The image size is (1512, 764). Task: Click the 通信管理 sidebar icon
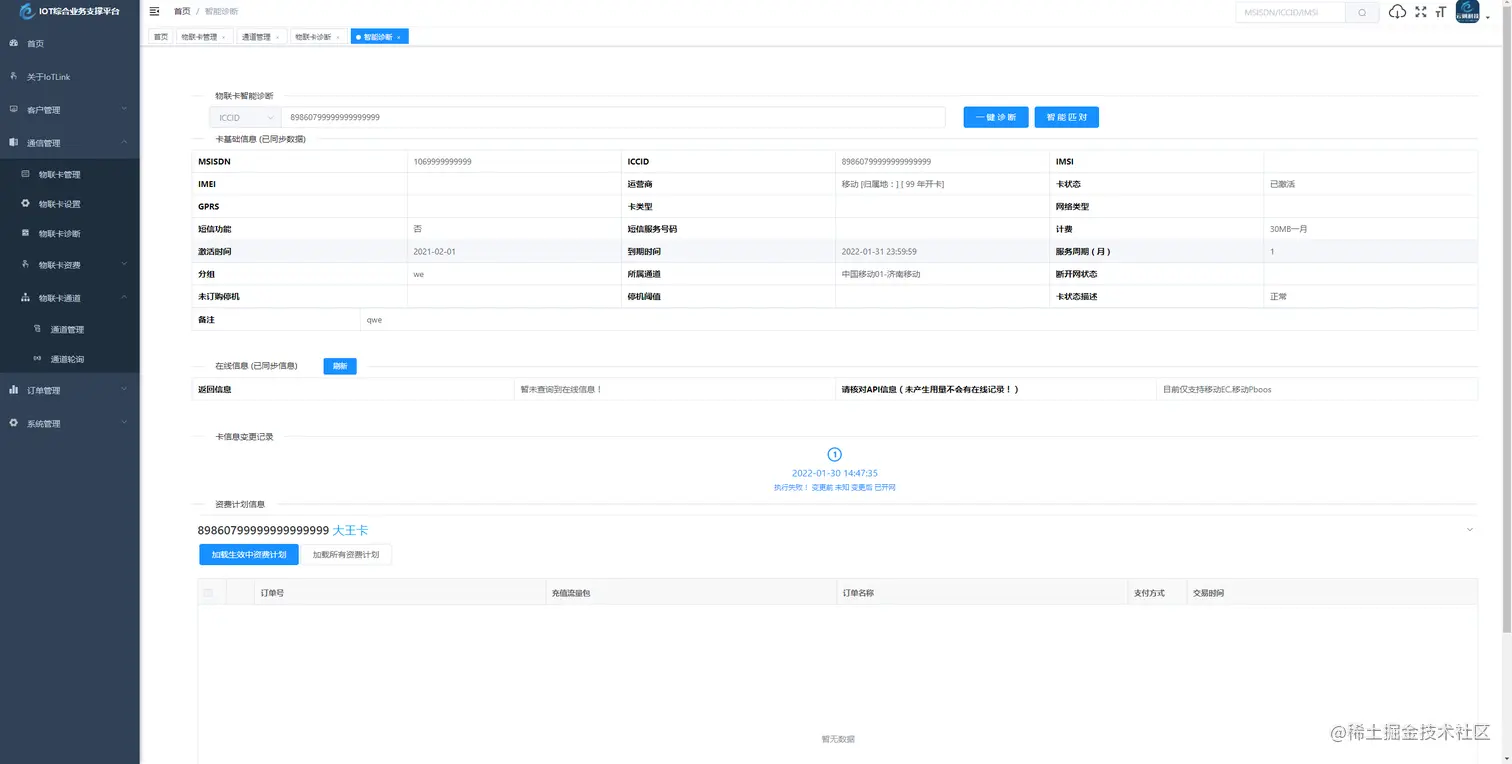click(13, 142)
